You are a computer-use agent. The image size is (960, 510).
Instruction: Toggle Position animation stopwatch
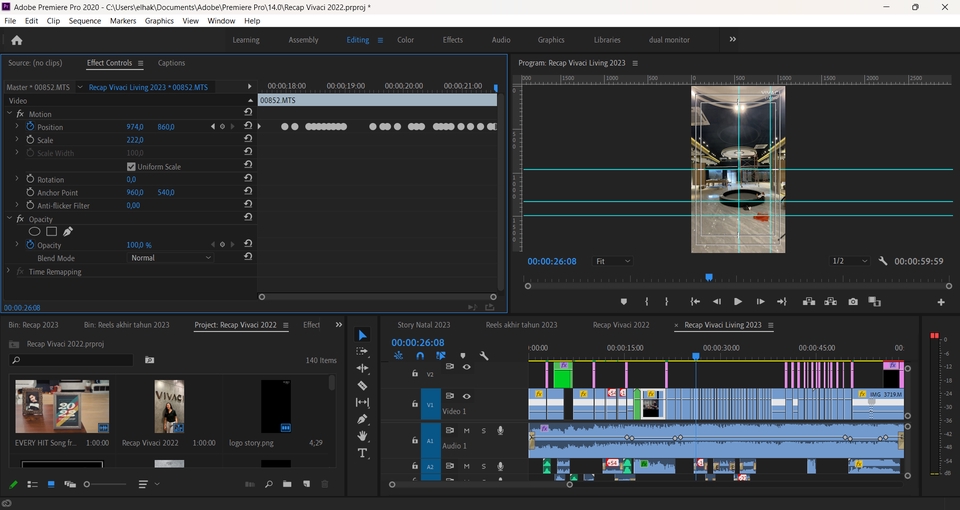30,126
